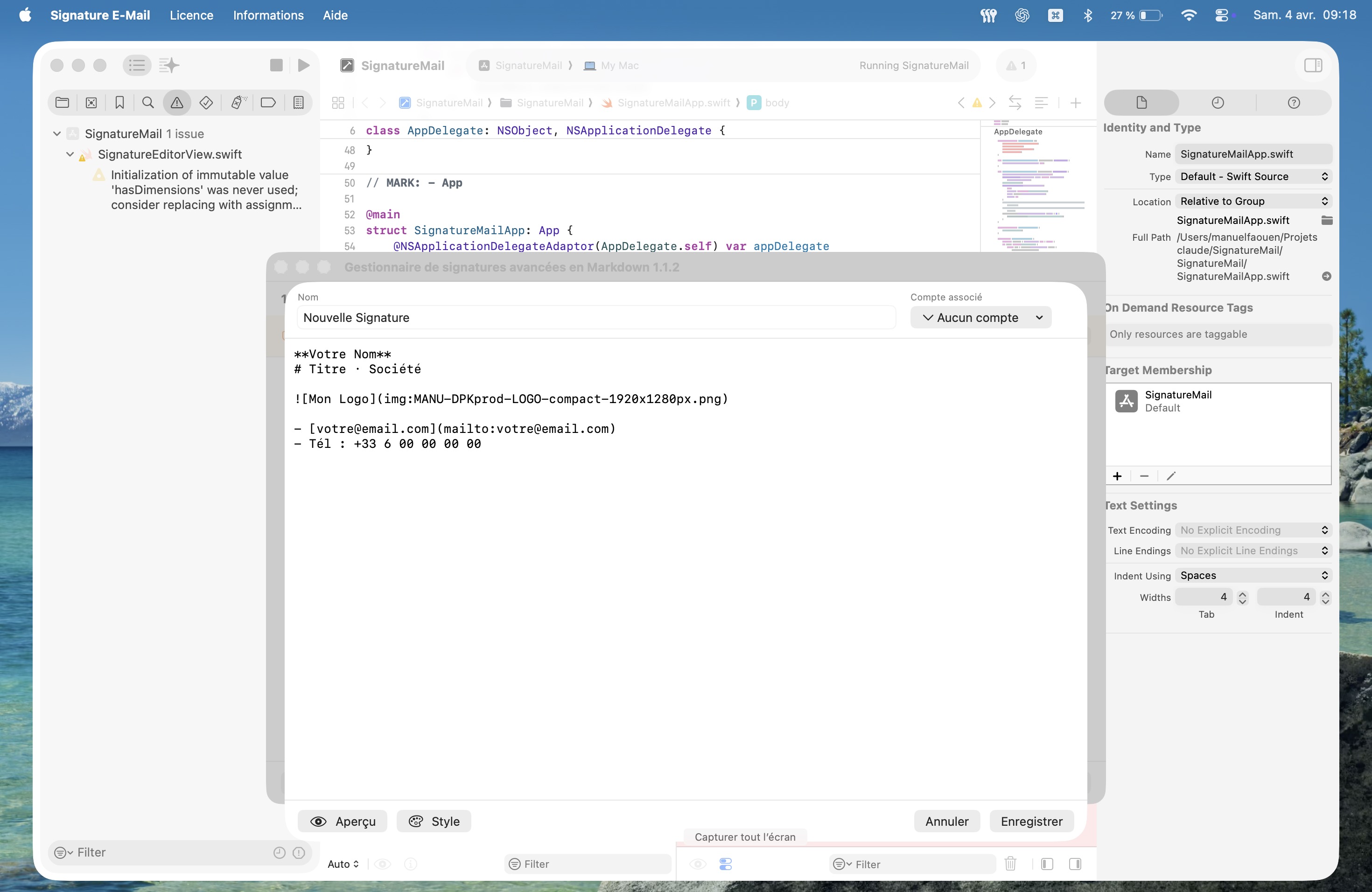1372x892 pixels.
Task: Collapse the SignatureEditorView.swift issue group
Action: (x=70, y=154)
